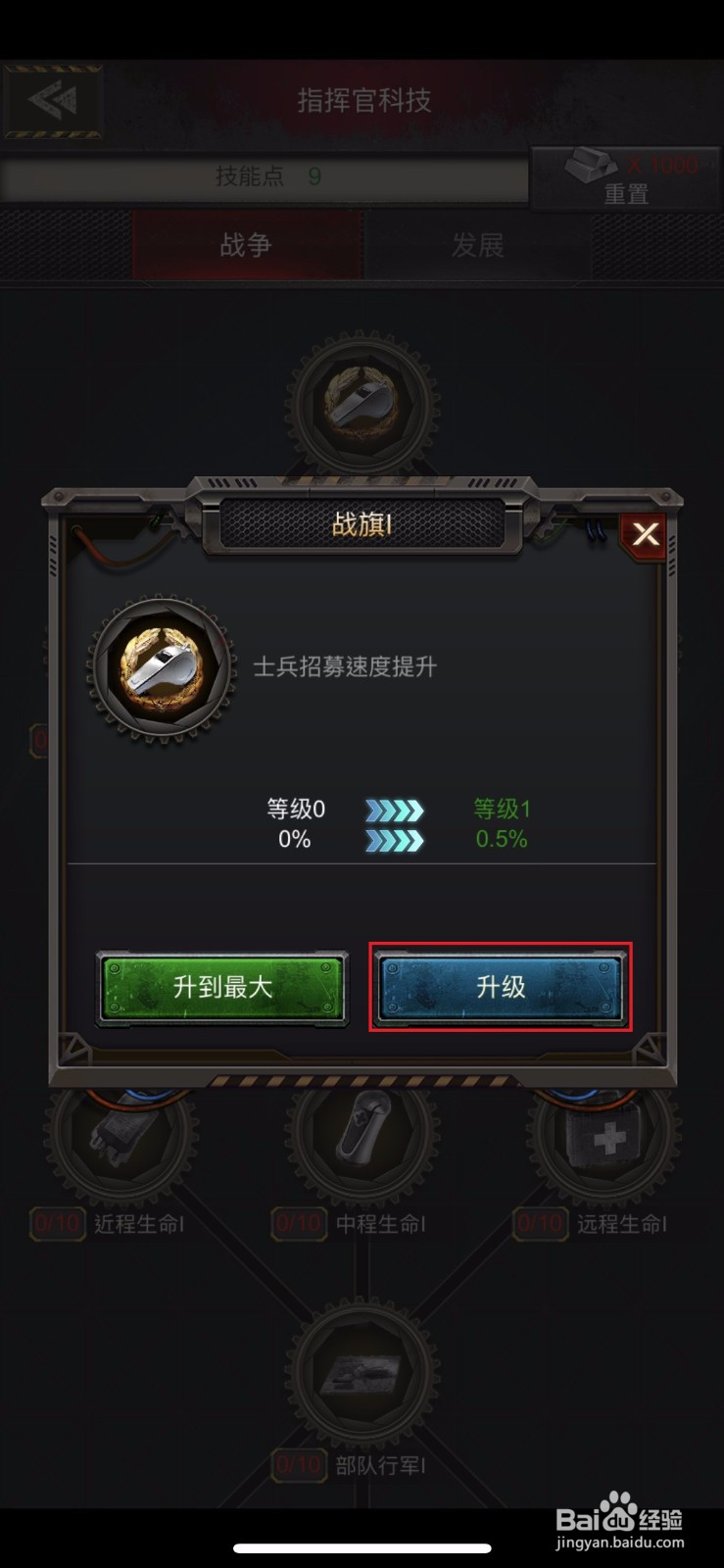This screenshot has height=1568, width=724.
Task: Click the 指挥官科技 header title
Action: [x=363, y=101]
